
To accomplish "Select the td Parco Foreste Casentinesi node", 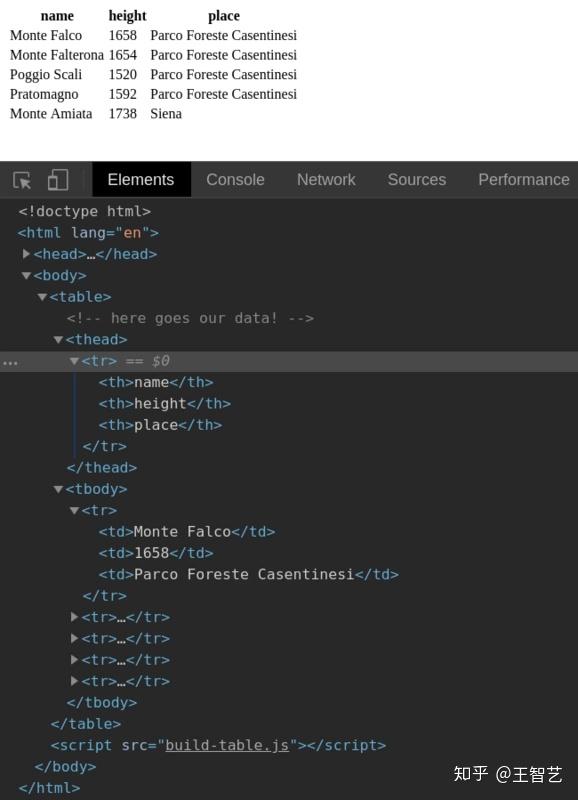I will tap(249, 574).
